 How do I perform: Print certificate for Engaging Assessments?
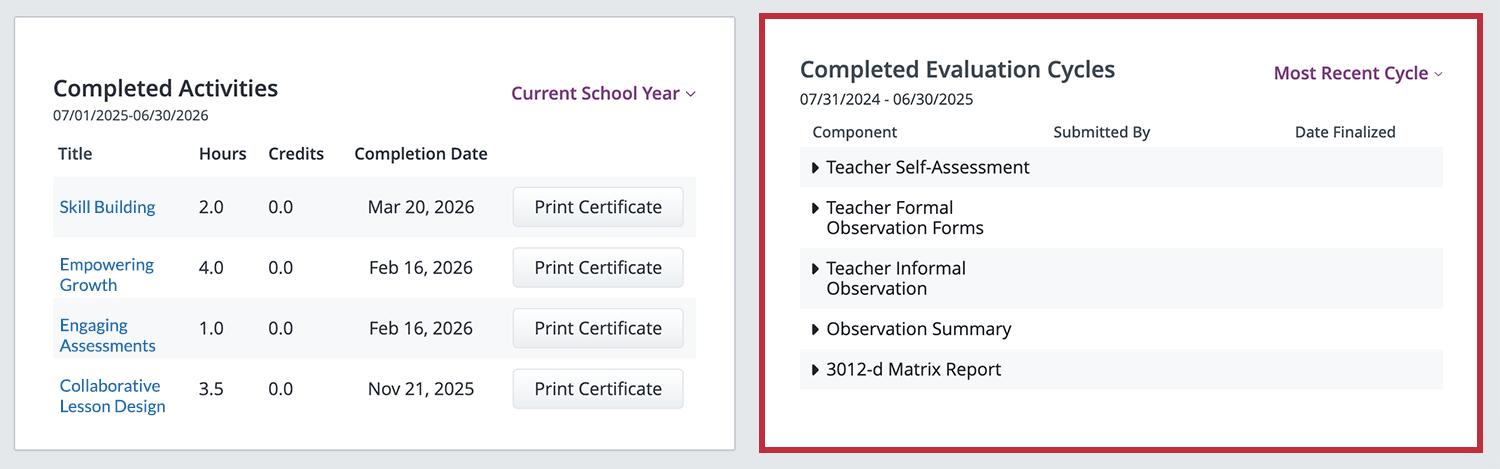[598, 328]
